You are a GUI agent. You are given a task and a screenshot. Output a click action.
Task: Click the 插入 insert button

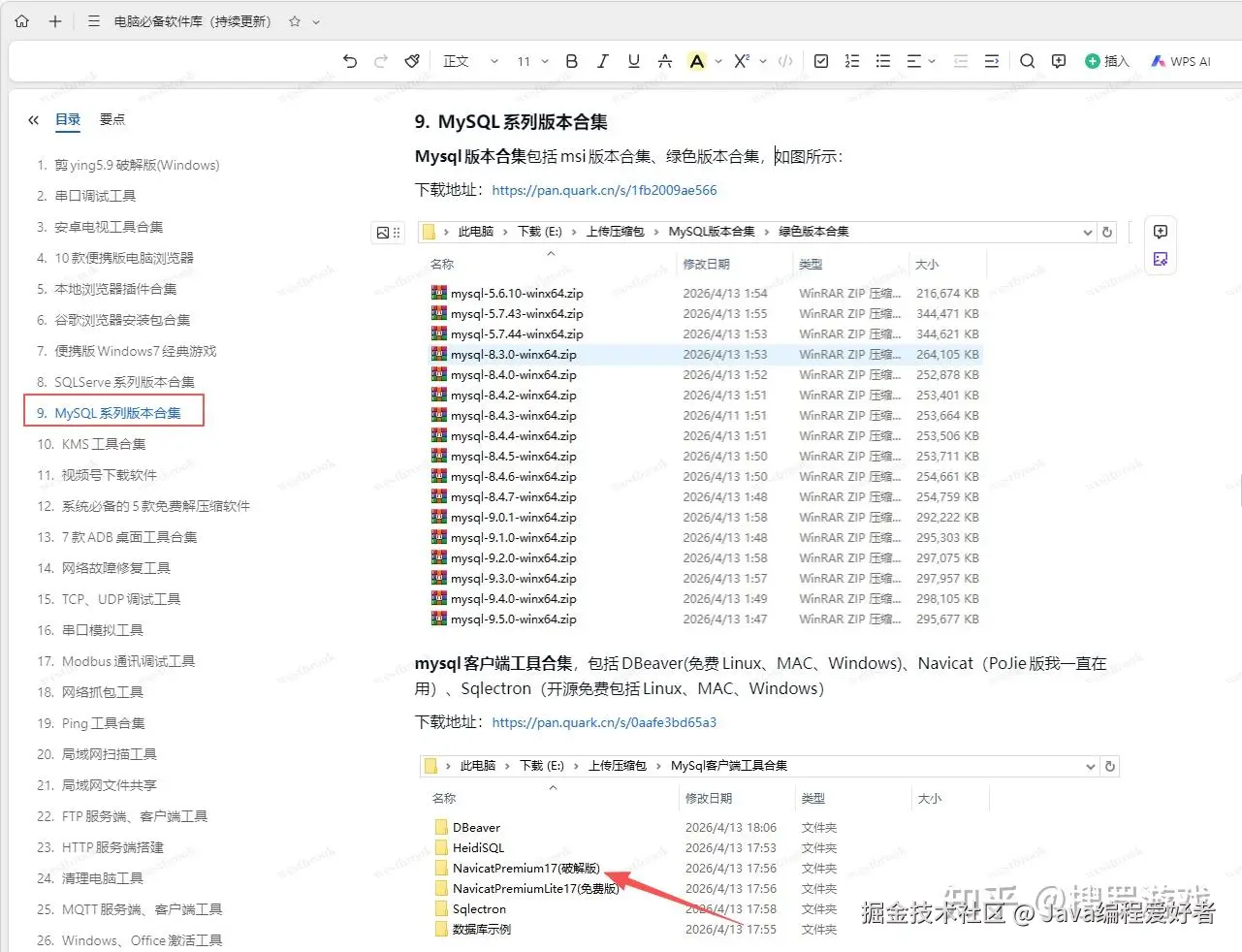pyautogui.click(x=1107, y=61)
